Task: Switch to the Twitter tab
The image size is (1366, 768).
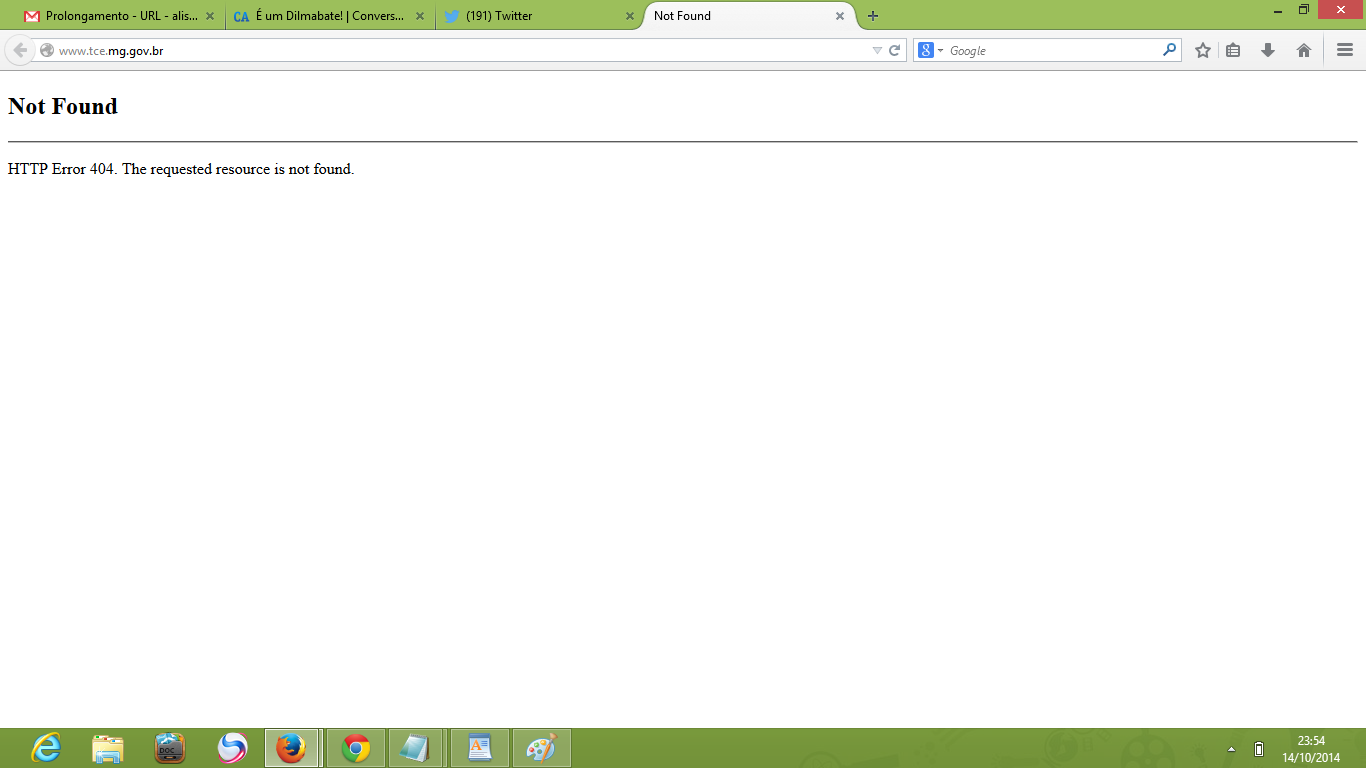Action: [x=530, y=16]
